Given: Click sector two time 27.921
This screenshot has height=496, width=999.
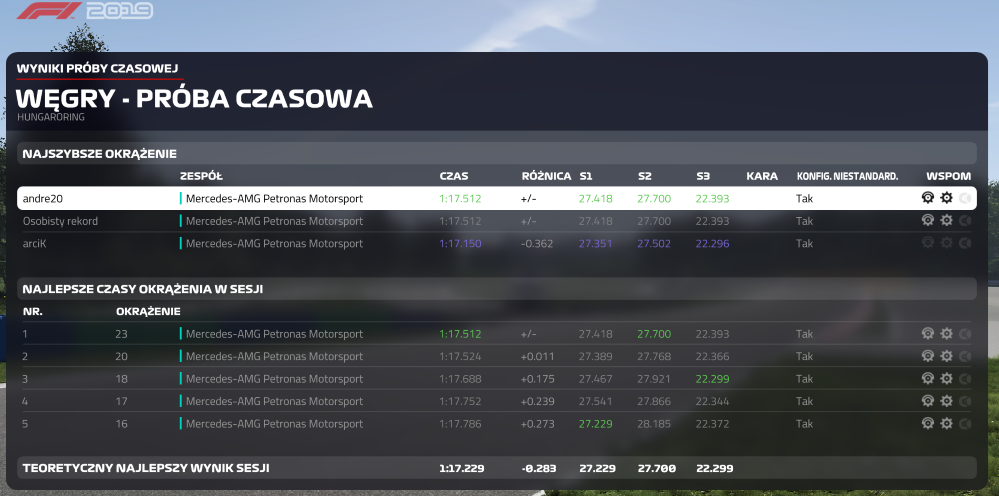Looking at the screenshot, I should point(654,379).
